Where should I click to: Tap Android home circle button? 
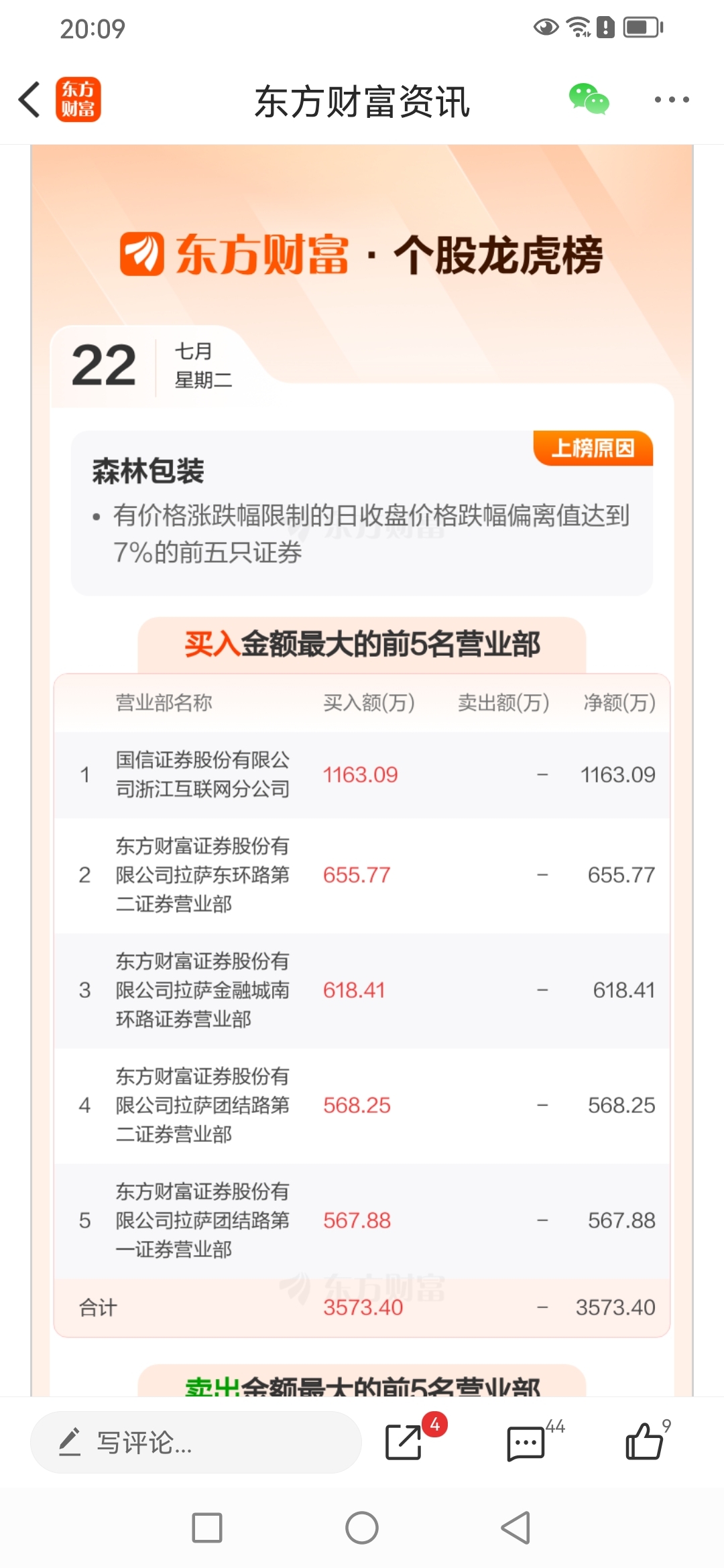[x=362, y=1528]
